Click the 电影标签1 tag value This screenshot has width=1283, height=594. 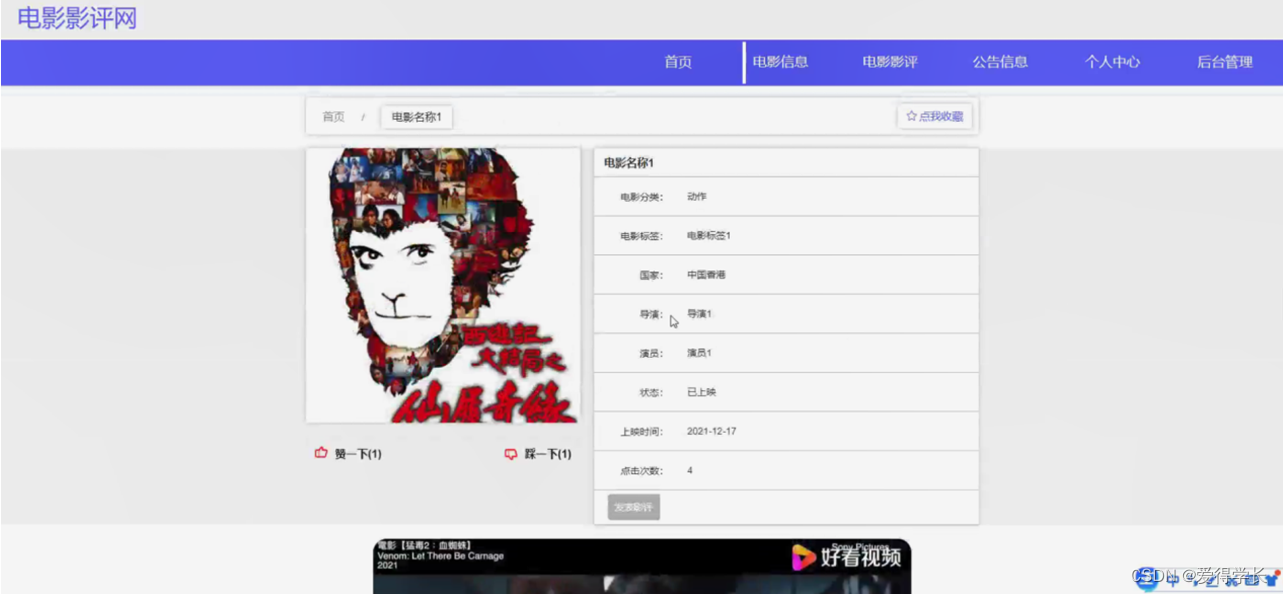click(x=709, y=236)
